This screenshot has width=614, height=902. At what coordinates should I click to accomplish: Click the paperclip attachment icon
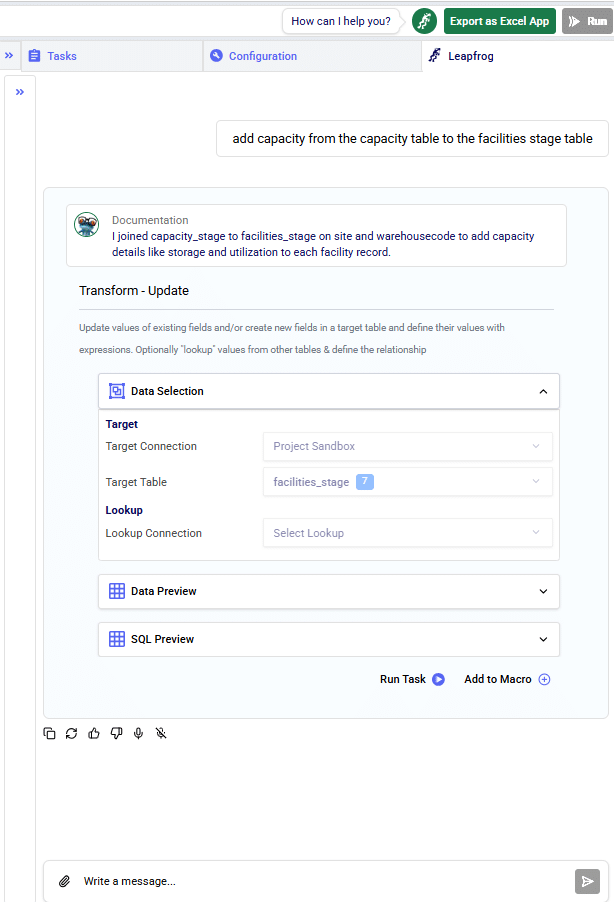(x=64, y=881)
